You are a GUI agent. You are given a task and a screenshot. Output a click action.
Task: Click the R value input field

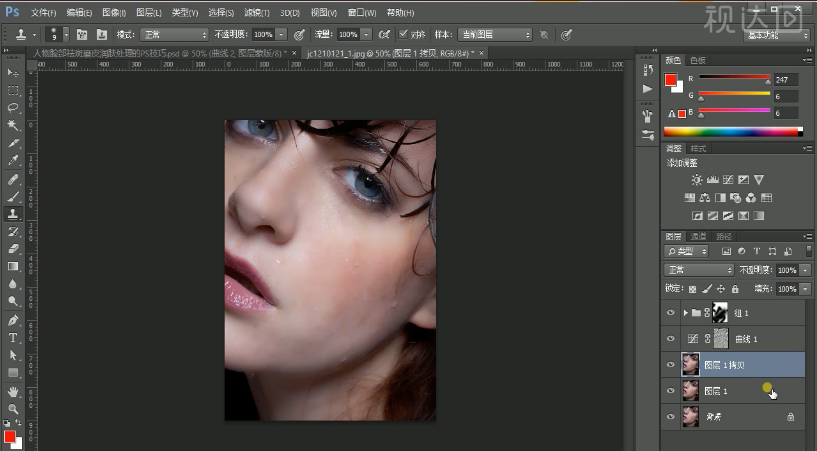pos(786,80)
